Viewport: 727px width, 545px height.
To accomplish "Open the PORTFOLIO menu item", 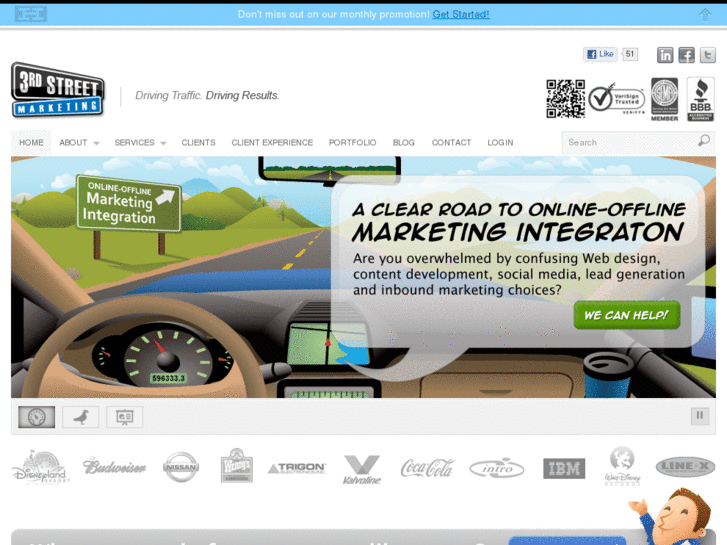I will tap(352, 142).
